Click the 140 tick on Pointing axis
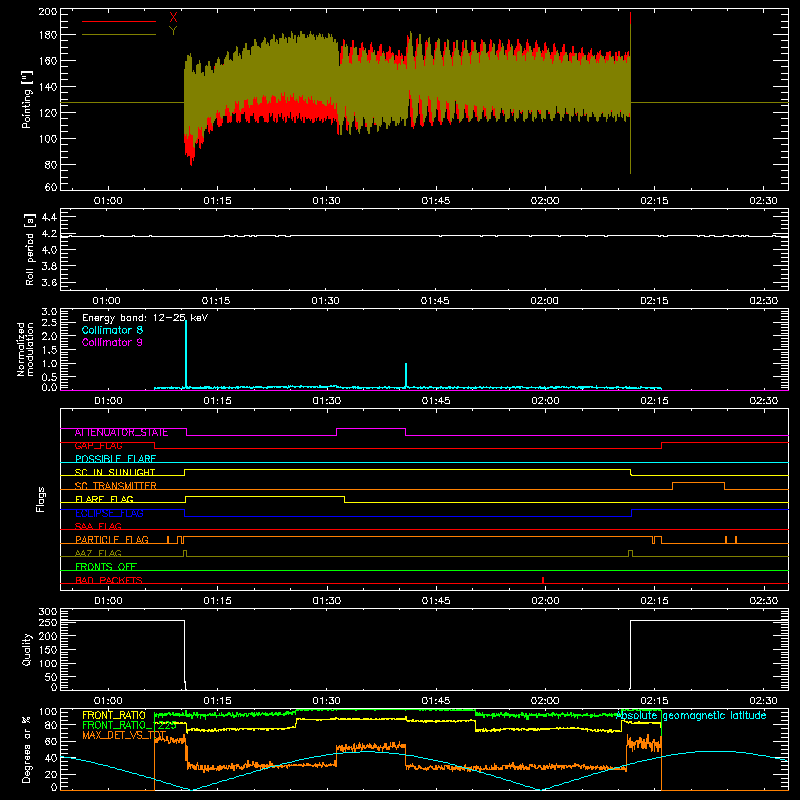The width and height of the screenshot is (800, 800). pos(49,87)
